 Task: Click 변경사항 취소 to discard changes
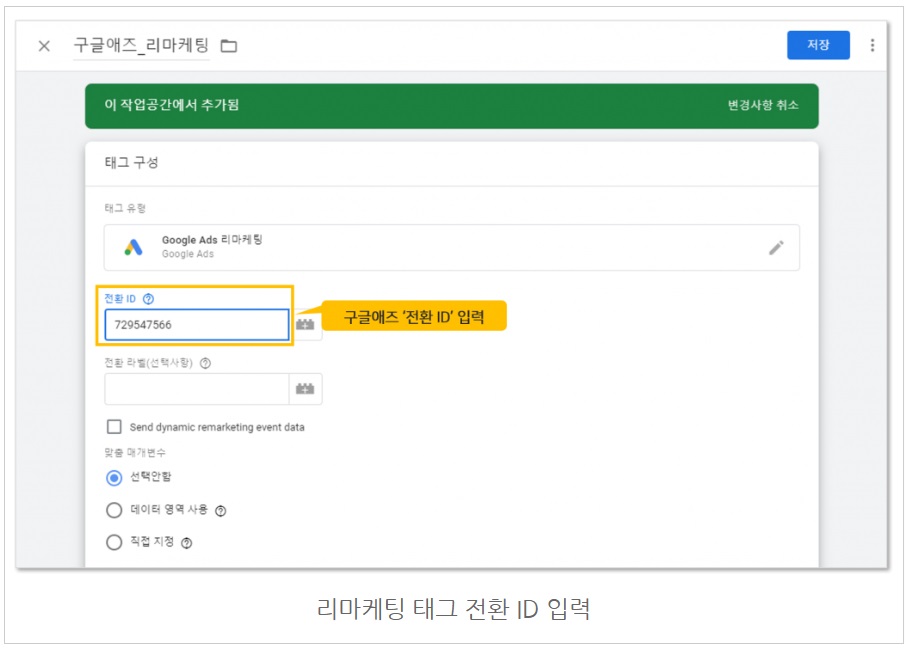763,105
